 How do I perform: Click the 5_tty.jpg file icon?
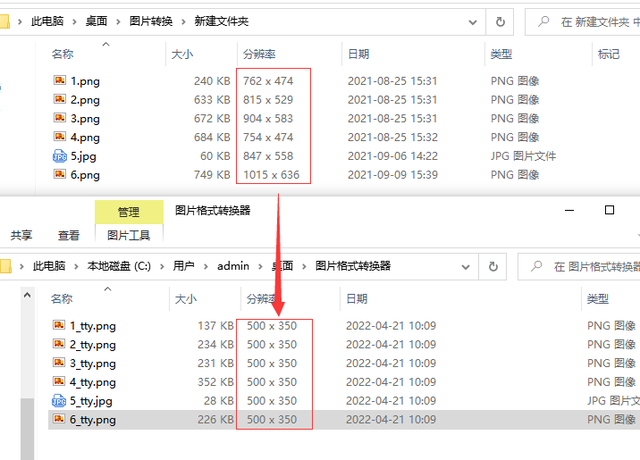[x=59, y=400]
